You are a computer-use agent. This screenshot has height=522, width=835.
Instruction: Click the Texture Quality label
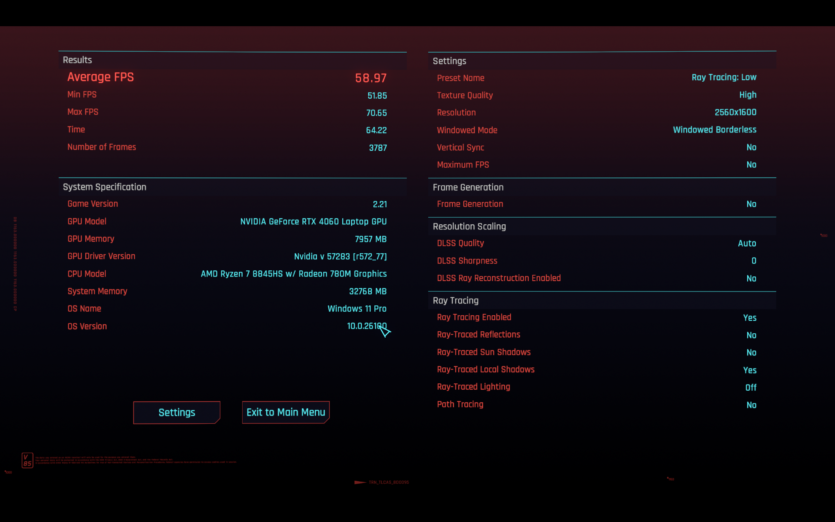(x=465, y=95)
